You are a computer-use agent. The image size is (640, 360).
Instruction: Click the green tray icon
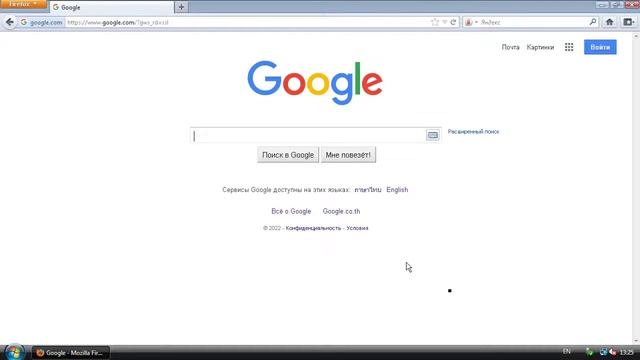(589, 352)
